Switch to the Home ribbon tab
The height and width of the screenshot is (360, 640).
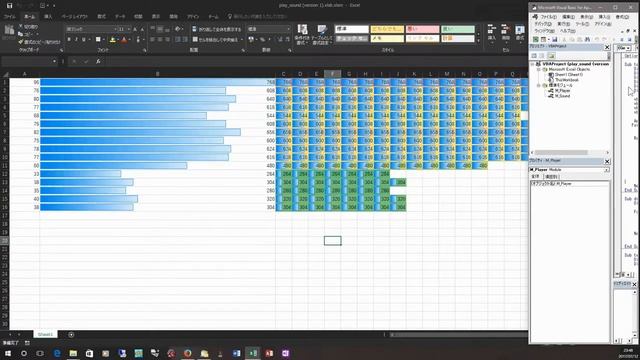click(x=29, y=17)
